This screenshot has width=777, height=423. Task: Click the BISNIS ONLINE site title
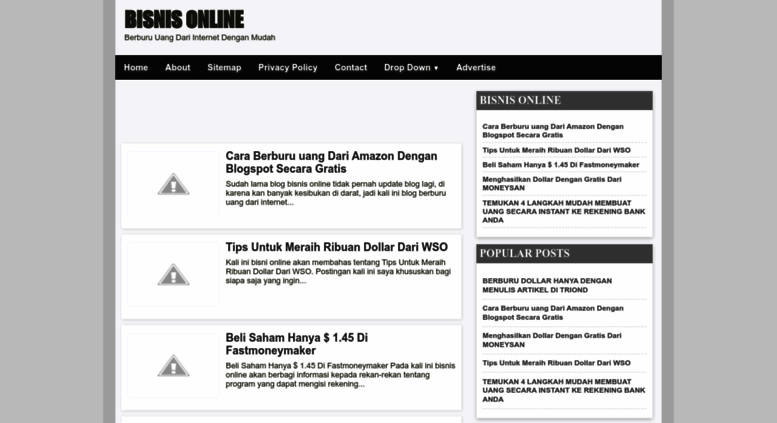184,19
